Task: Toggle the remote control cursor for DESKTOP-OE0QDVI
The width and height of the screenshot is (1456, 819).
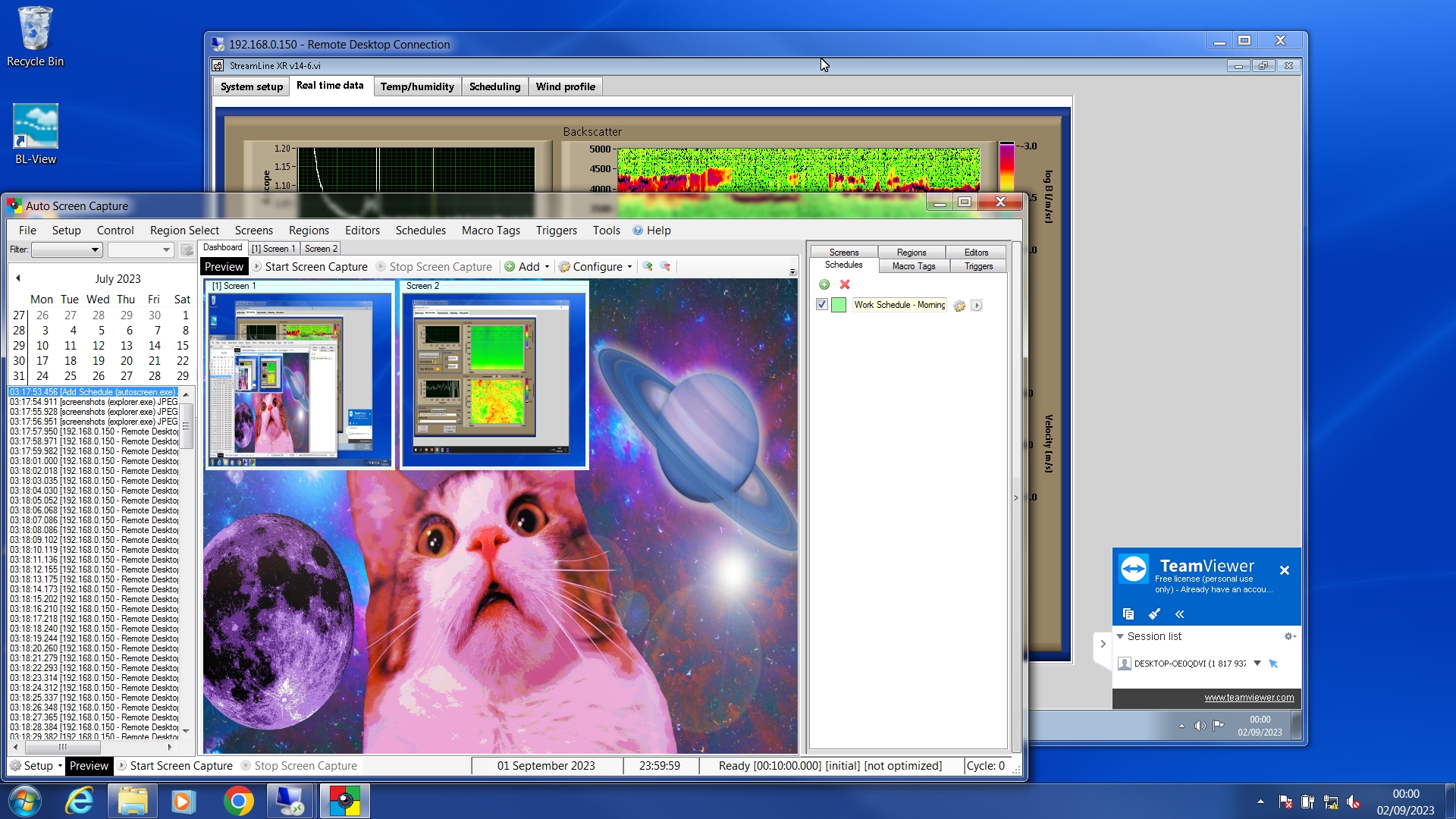Action: (x=1273, y=664)
